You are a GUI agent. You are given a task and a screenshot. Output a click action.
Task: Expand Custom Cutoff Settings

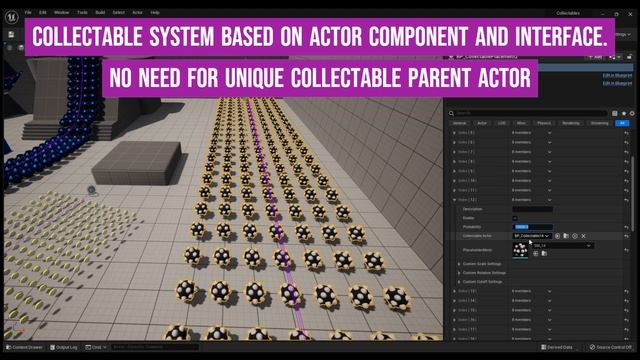(x=459, y=282)
